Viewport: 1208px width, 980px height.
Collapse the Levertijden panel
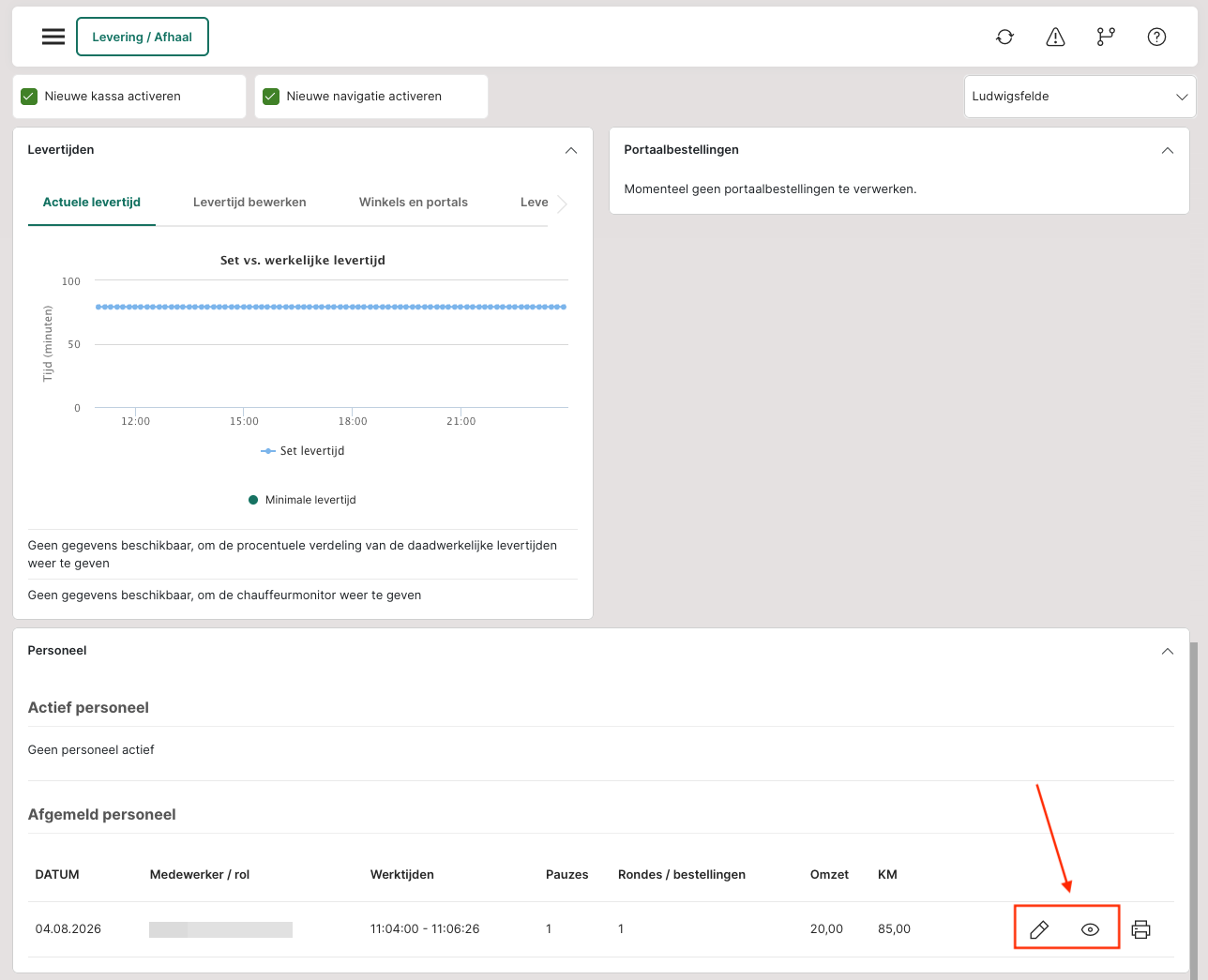pos(570,150)
